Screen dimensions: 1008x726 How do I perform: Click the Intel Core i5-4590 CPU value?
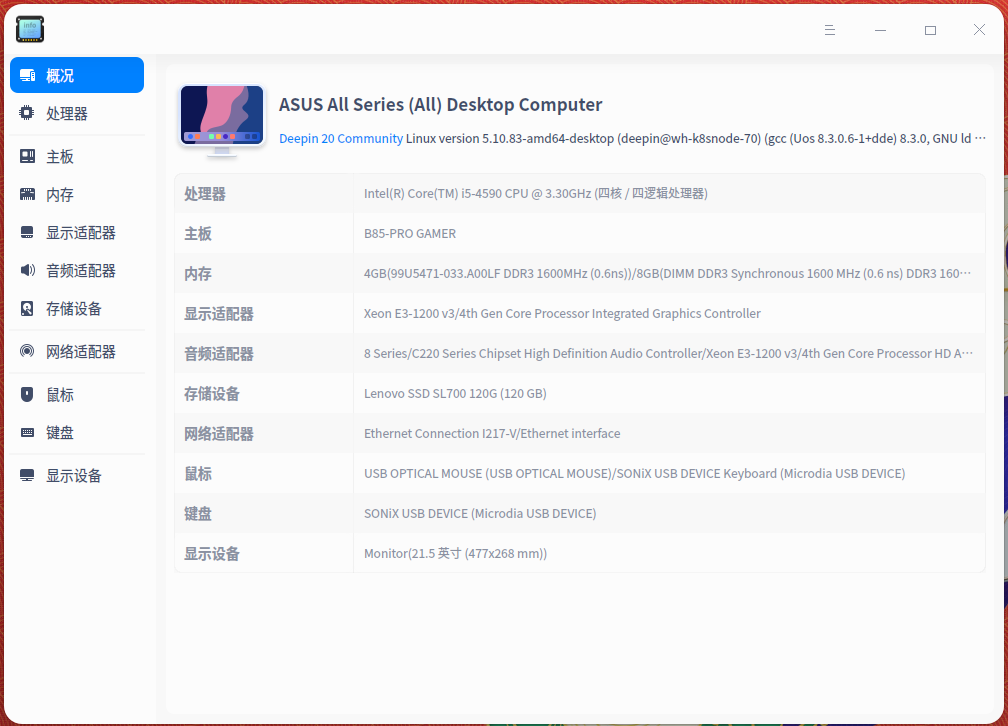tap(536, 194)
